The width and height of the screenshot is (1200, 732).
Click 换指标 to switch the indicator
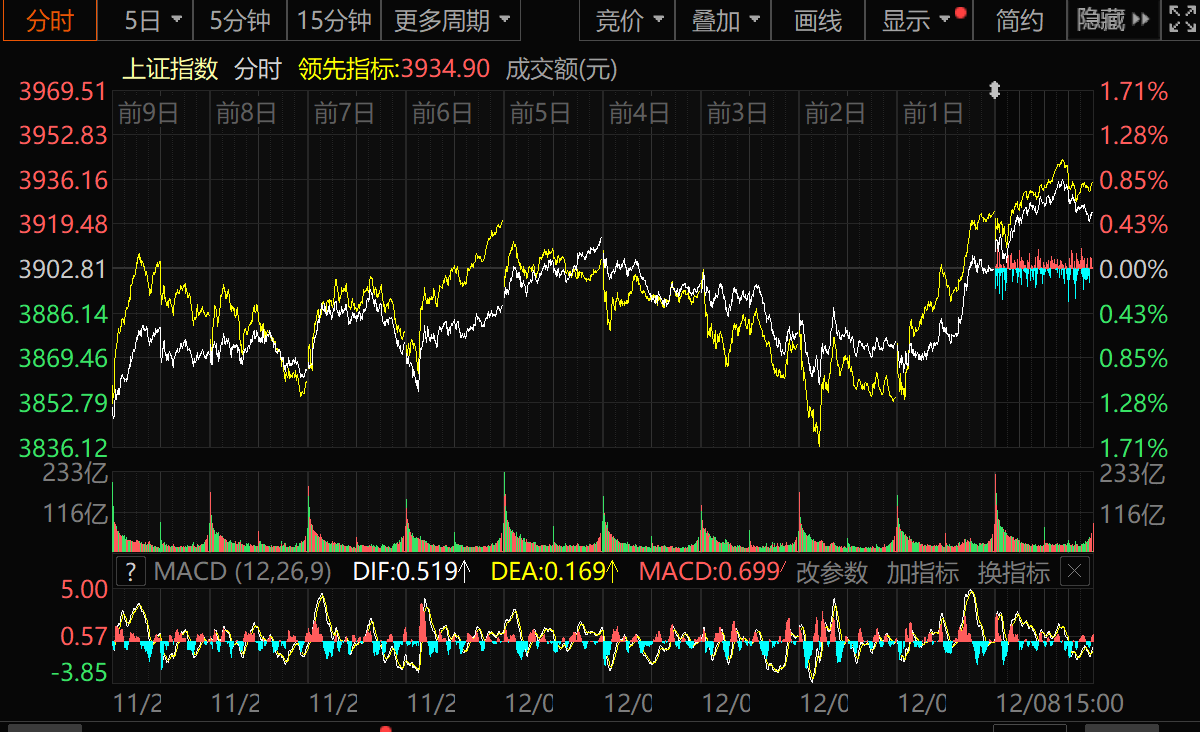(x=1013, y=572)
